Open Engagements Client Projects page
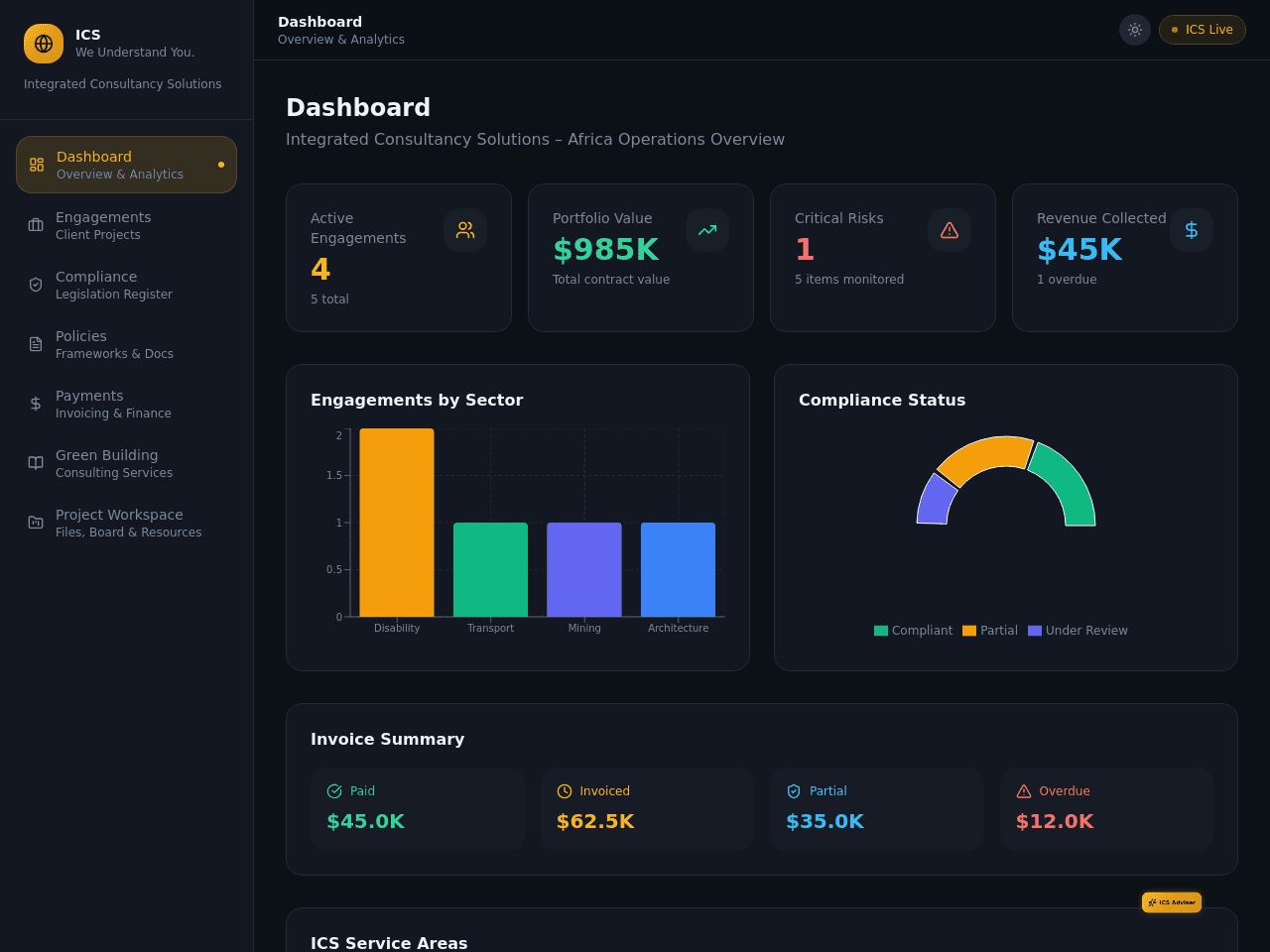Screen dimensions: 1270x952 [x=126, y=225]
